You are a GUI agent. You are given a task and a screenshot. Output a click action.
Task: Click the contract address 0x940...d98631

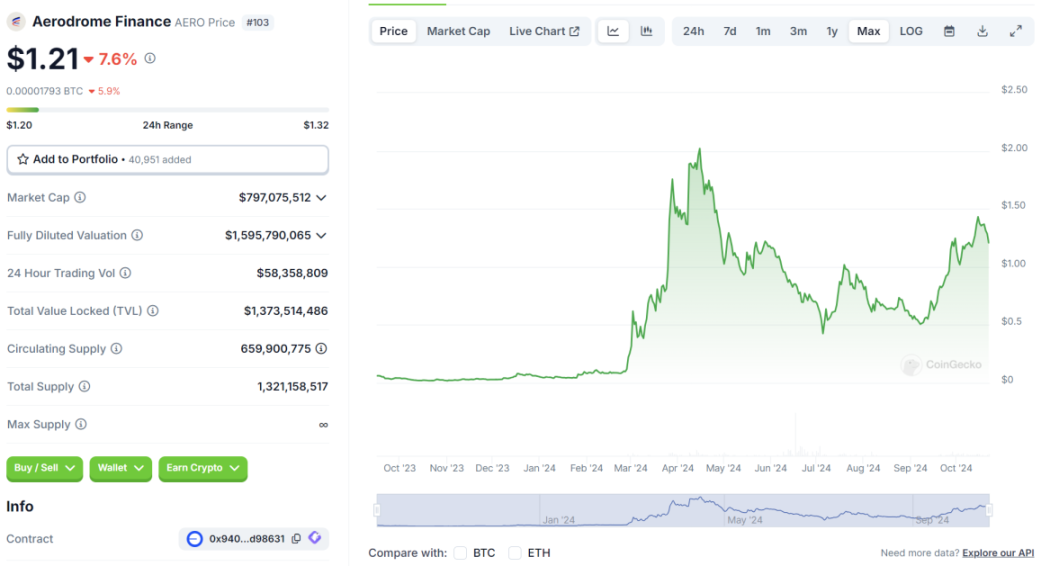[247, 539]
